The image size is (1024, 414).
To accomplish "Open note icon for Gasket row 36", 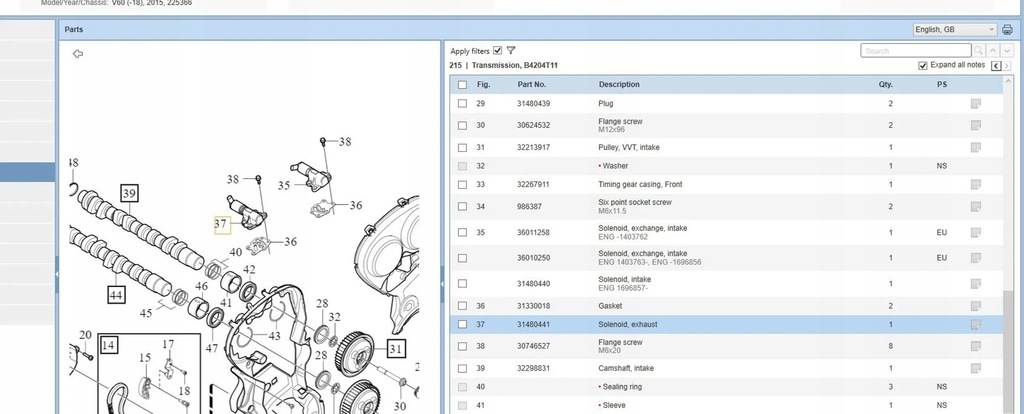I will pos(976,306).
